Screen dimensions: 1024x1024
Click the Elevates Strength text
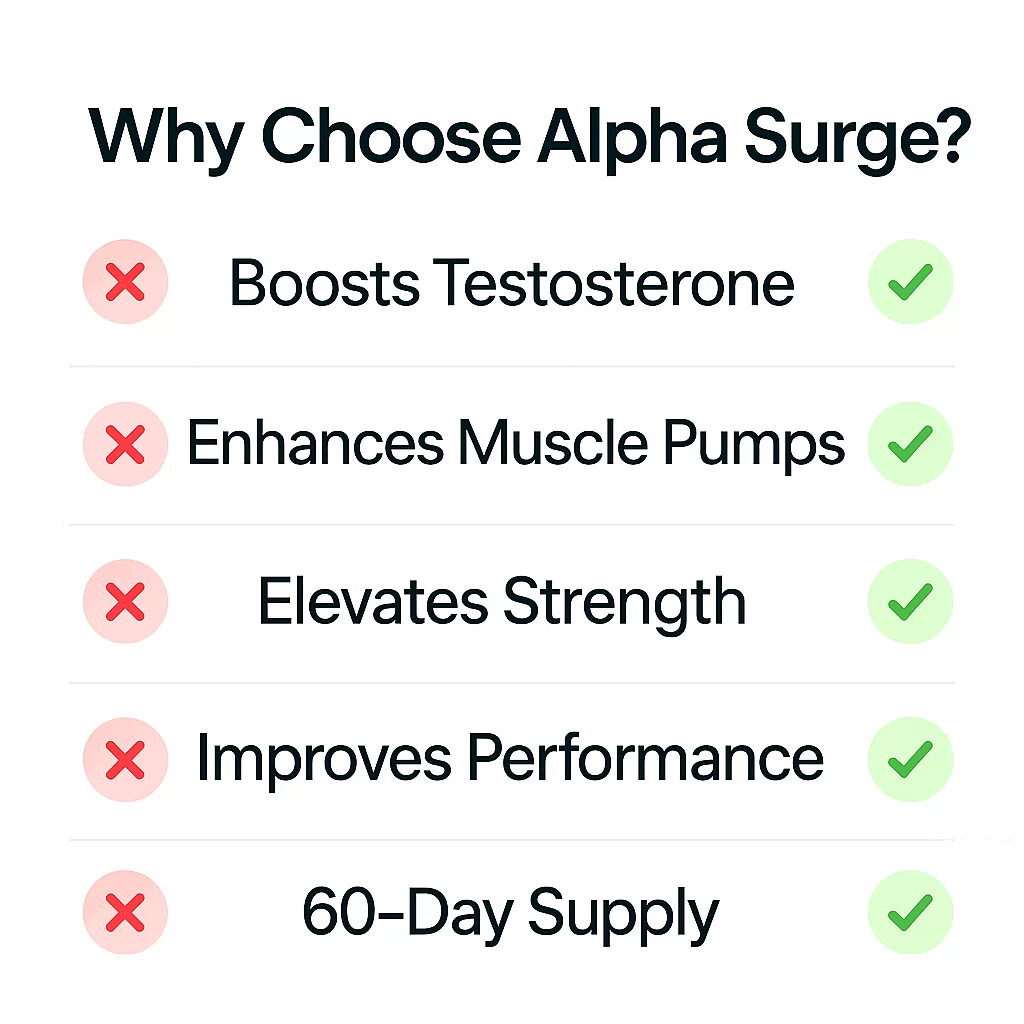point(502,604)
